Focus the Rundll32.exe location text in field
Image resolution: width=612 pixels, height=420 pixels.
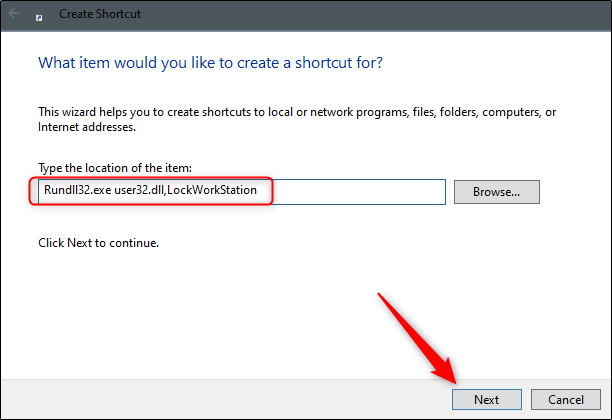pos(150,190)
